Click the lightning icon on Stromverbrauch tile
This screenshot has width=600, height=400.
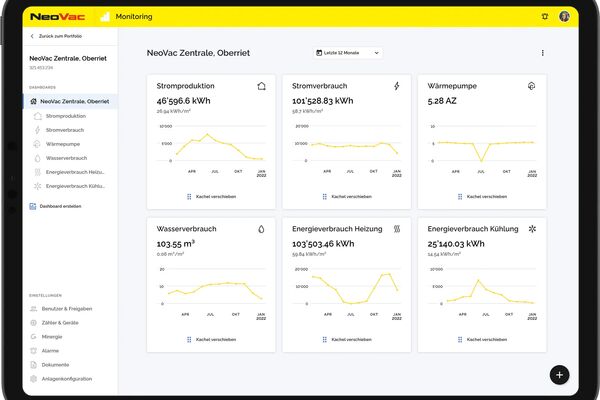pos(396,87)
